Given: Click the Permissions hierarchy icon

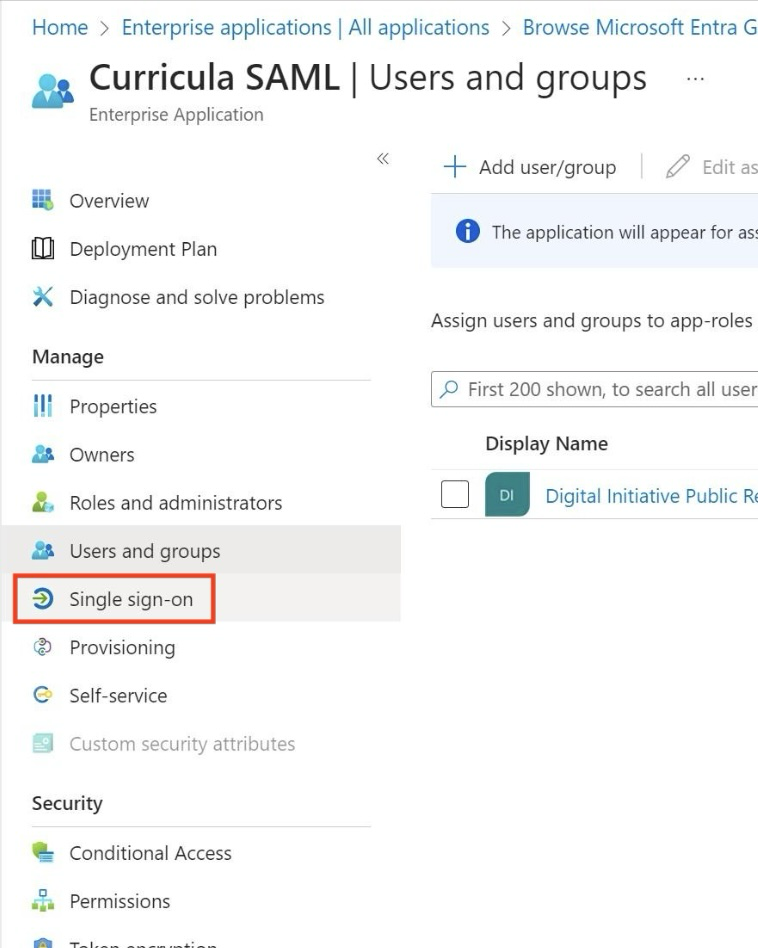Looking at the screenshot, I should (x=42, y=901).
